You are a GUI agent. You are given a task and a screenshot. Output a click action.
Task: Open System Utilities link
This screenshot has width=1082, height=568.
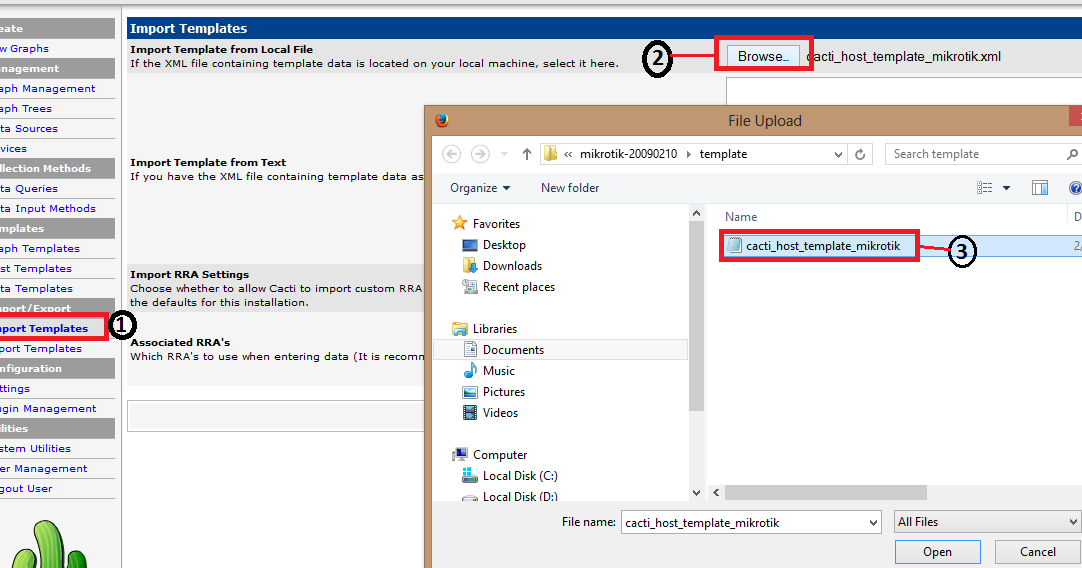(x=35, y=449)
